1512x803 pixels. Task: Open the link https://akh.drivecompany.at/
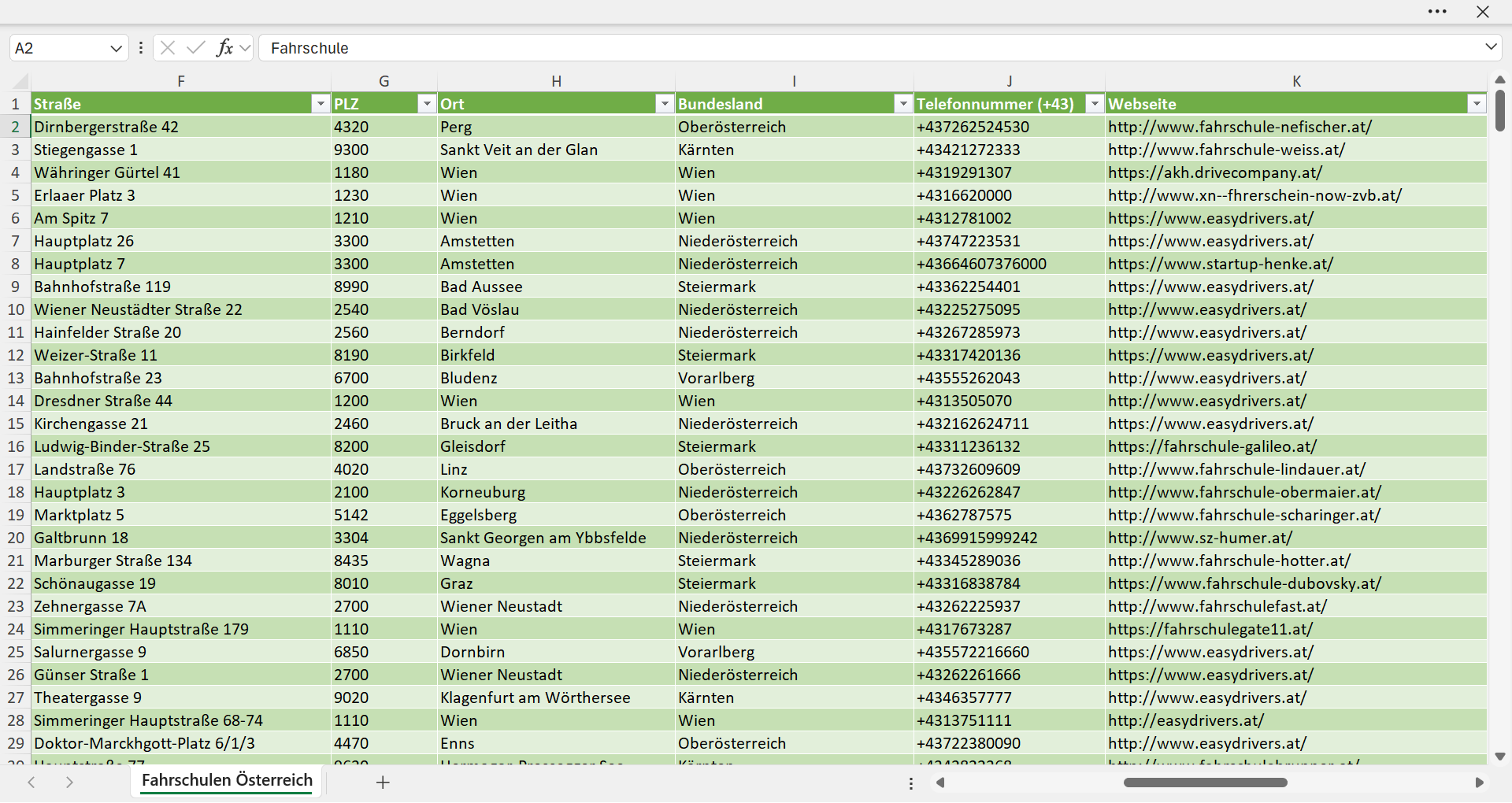click(x=1215, y=172)
